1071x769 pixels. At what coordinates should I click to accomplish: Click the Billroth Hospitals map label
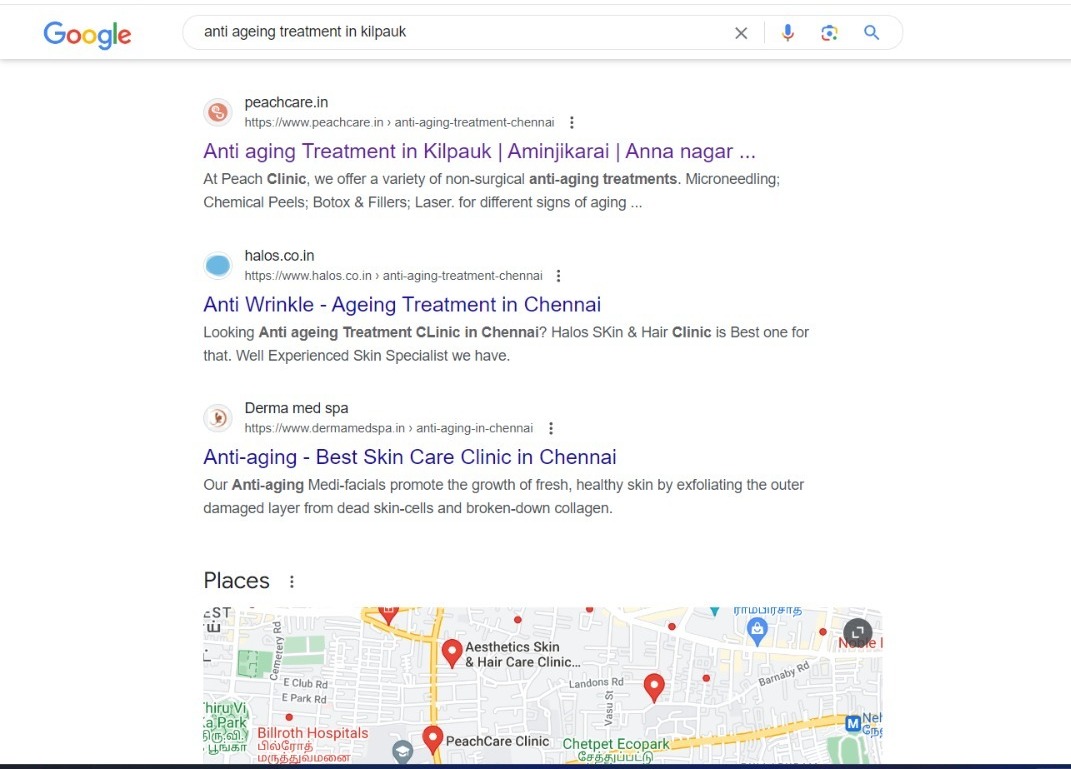312,733
